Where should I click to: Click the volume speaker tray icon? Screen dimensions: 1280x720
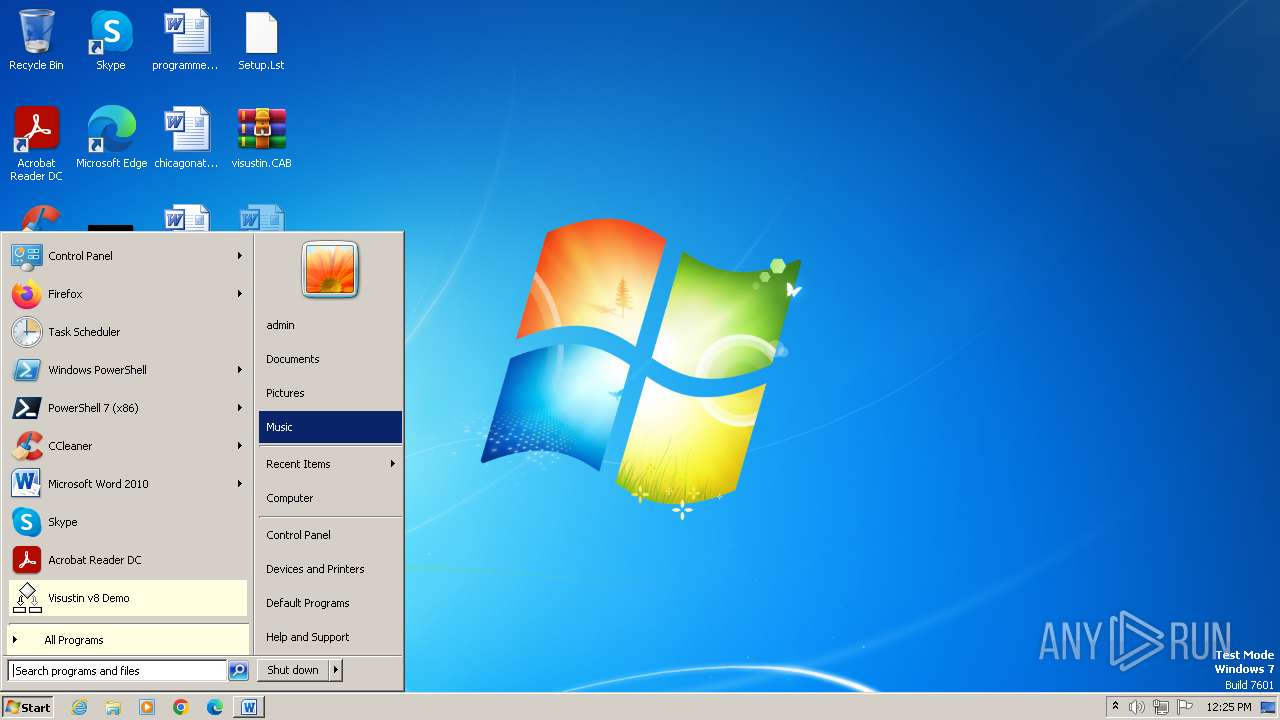point(1137,707)
